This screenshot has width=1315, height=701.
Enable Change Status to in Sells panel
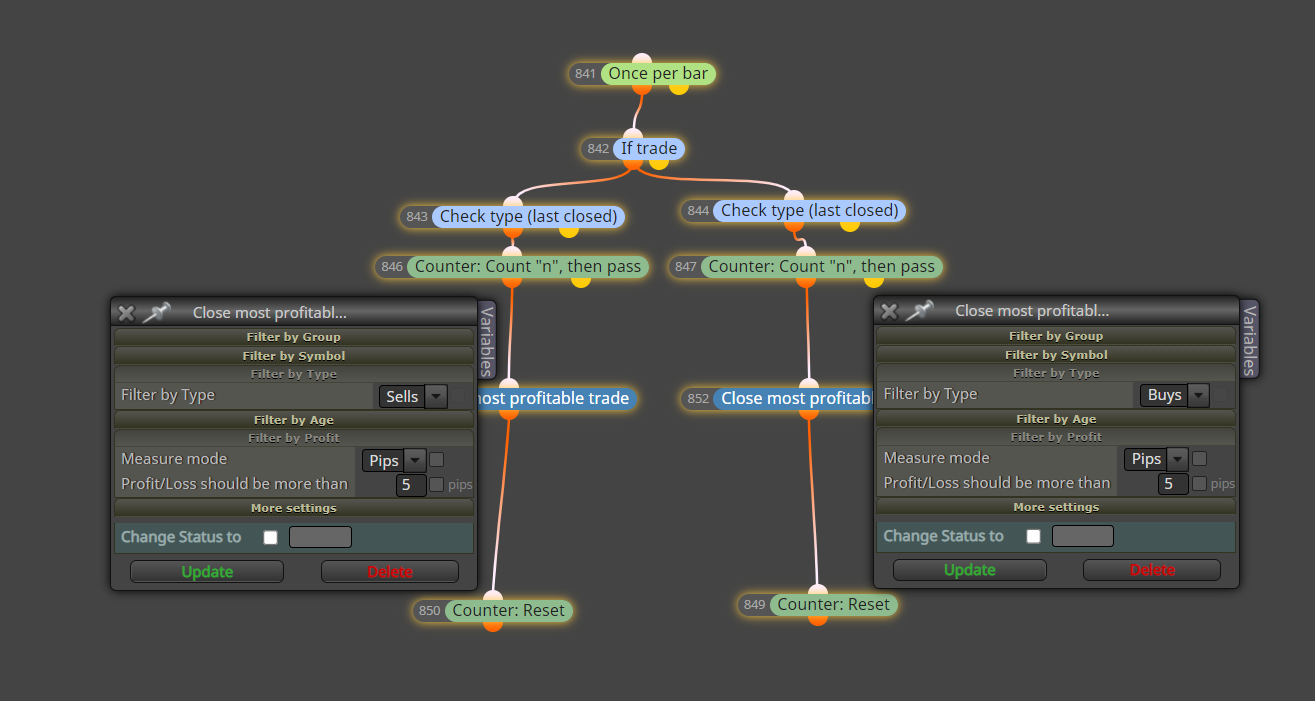[x=270, y=537]
